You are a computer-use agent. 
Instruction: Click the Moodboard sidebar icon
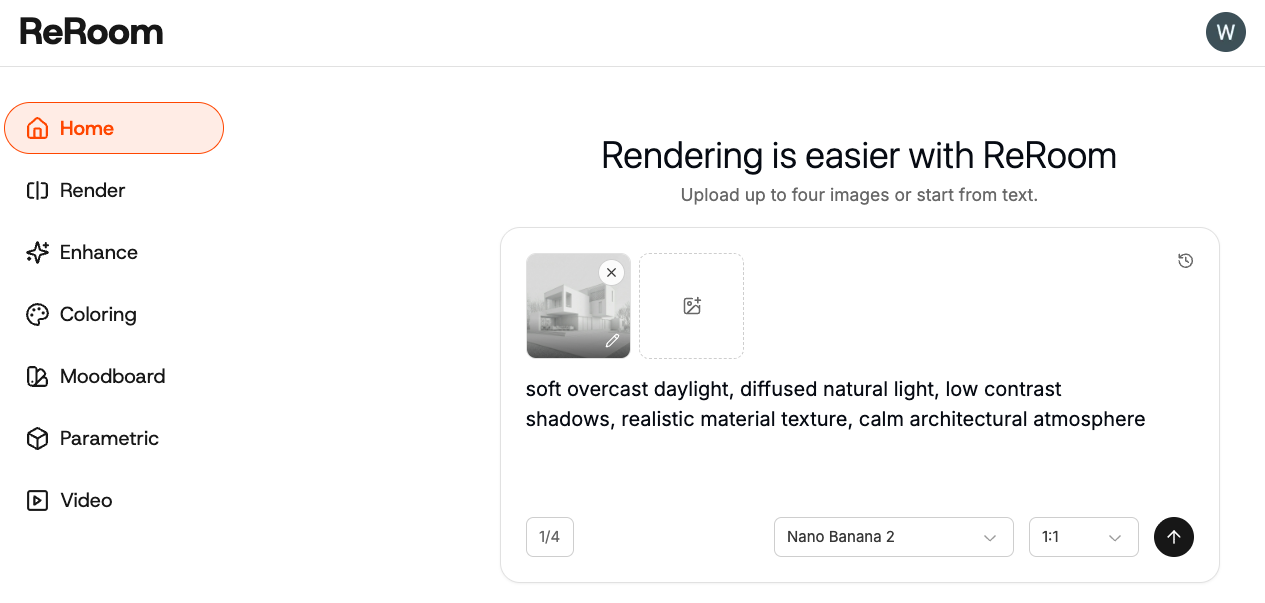point(37,377)
